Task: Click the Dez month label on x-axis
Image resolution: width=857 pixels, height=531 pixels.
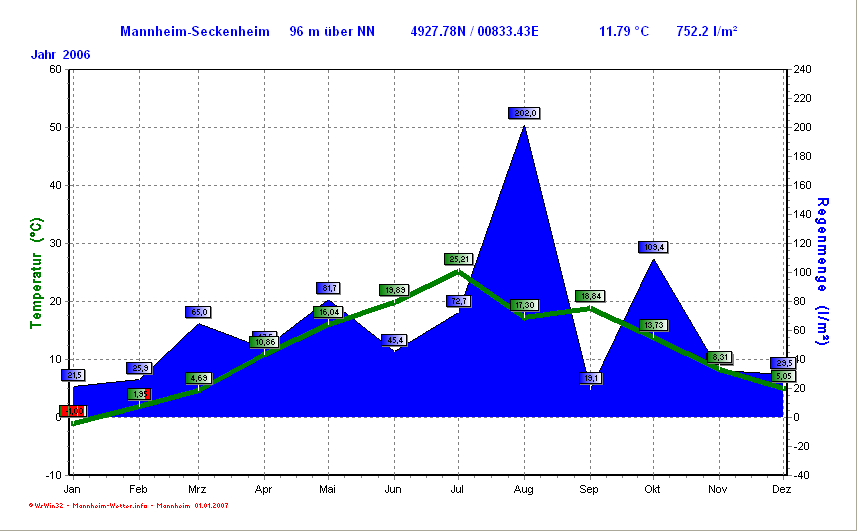Action: (782, 490)
